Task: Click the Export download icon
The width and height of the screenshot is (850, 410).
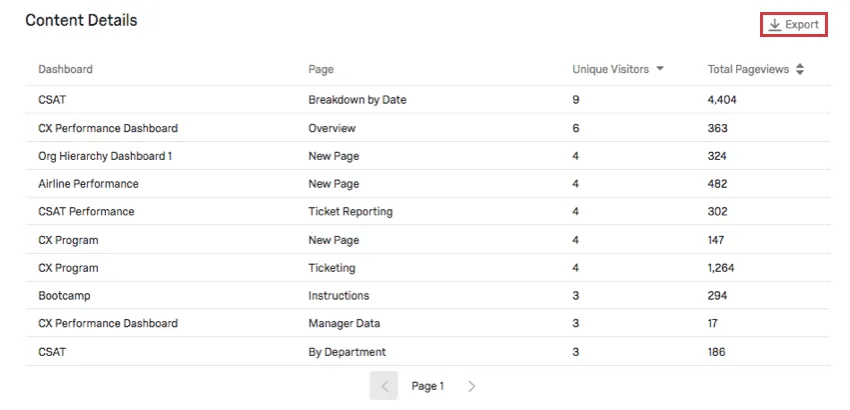Action: click(775, 25)
